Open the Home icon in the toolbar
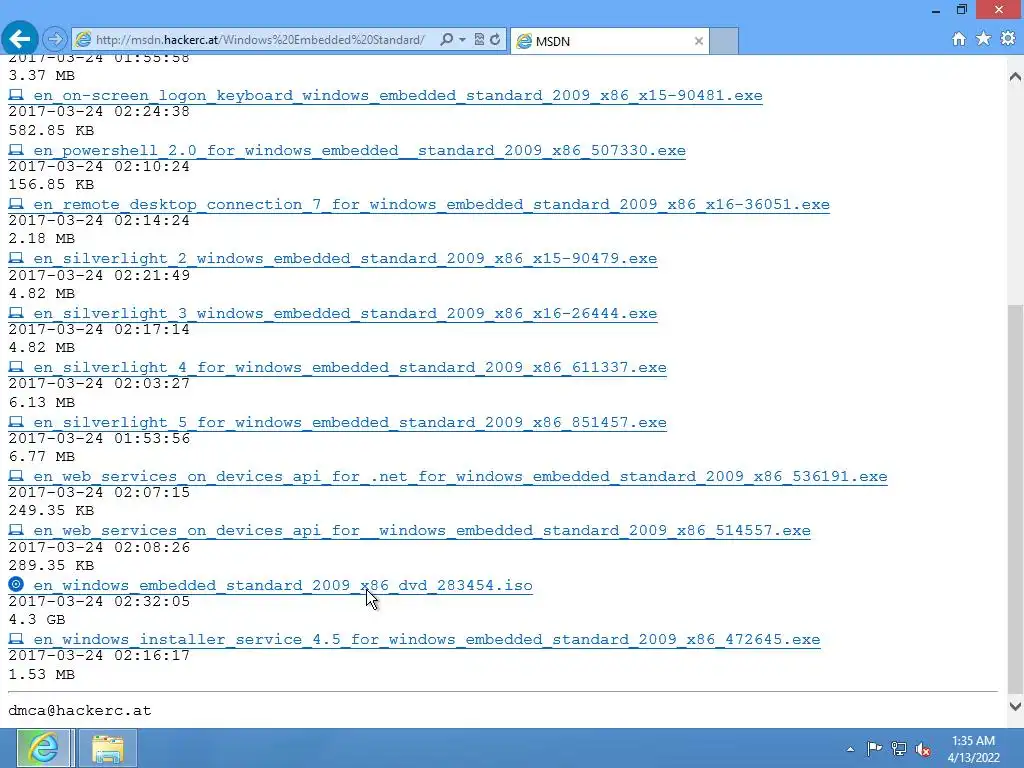 (x=959, y=39)
